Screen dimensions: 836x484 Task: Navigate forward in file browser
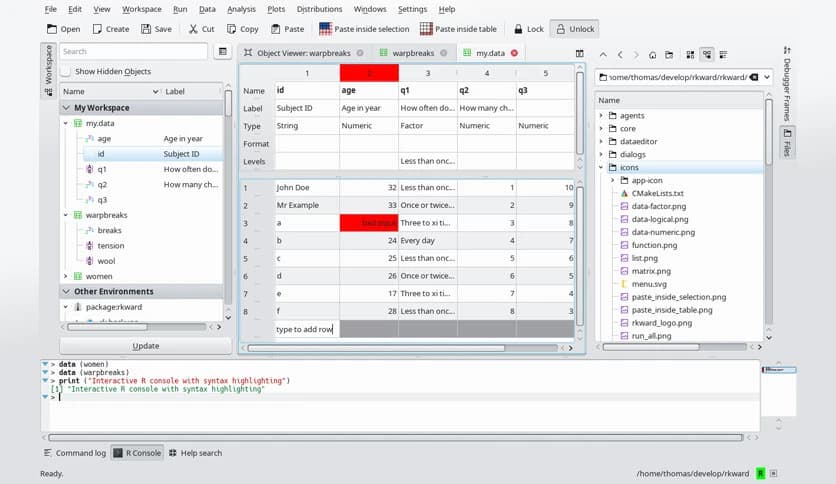point(636,54)
